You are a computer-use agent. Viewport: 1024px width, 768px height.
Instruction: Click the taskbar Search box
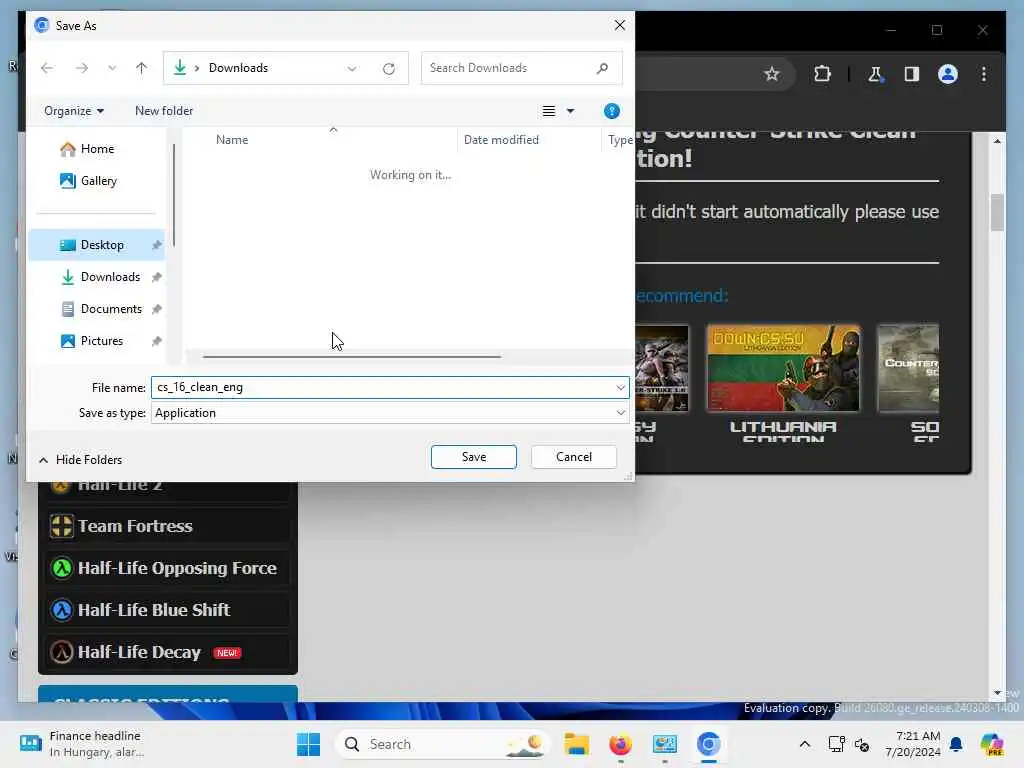tap(441, 744)
